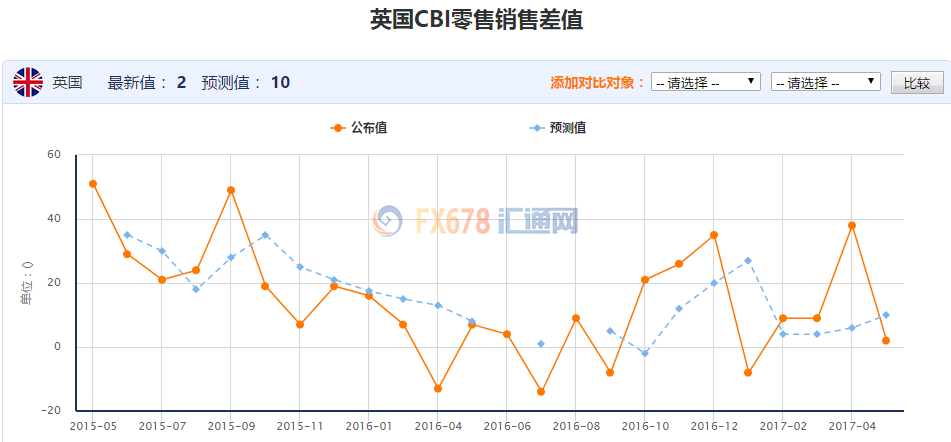Select the first orange data point at 2015-05

93,184
